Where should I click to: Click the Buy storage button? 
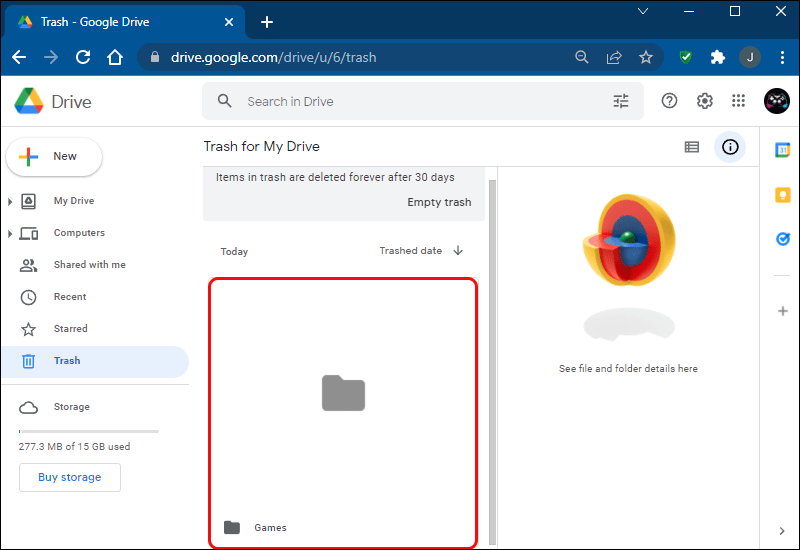[70, 478]
